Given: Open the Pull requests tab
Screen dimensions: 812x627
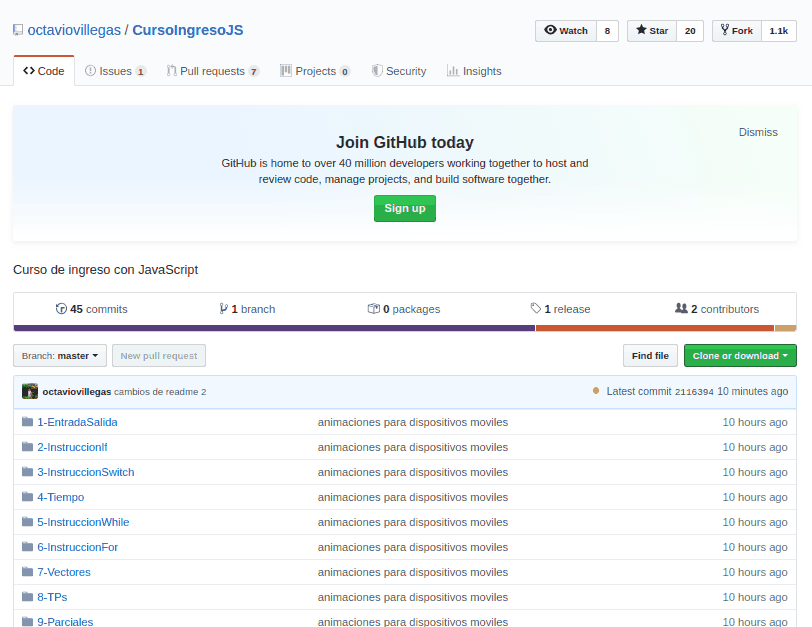Looking at the screenshot, I should click(213, 71).
